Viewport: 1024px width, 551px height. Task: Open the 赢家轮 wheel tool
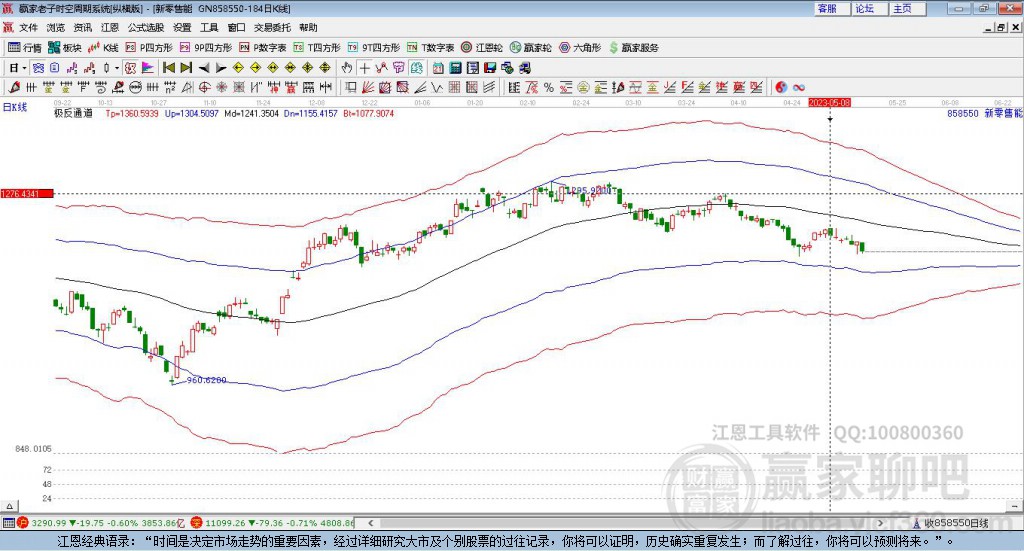click(x=530, y=48)
